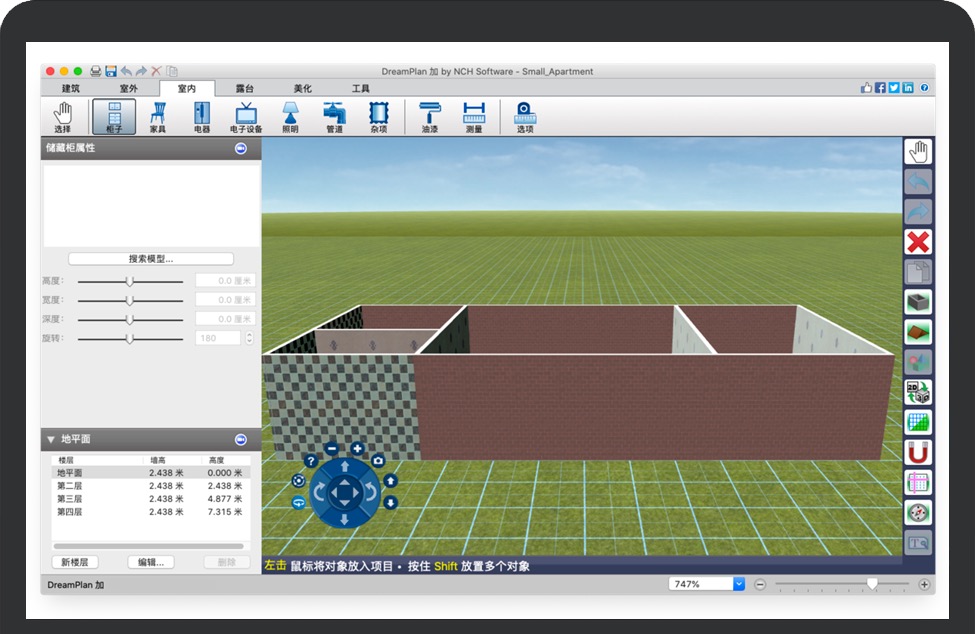The image size is (975, 634).
Task: Click the rotation value stepper arrows
Action: 249,338
